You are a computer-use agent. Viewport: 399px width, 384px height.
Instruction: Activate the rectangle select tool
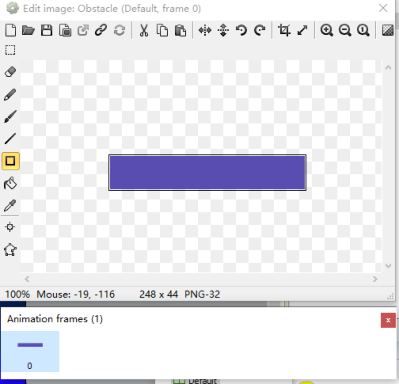click(10, 50)
